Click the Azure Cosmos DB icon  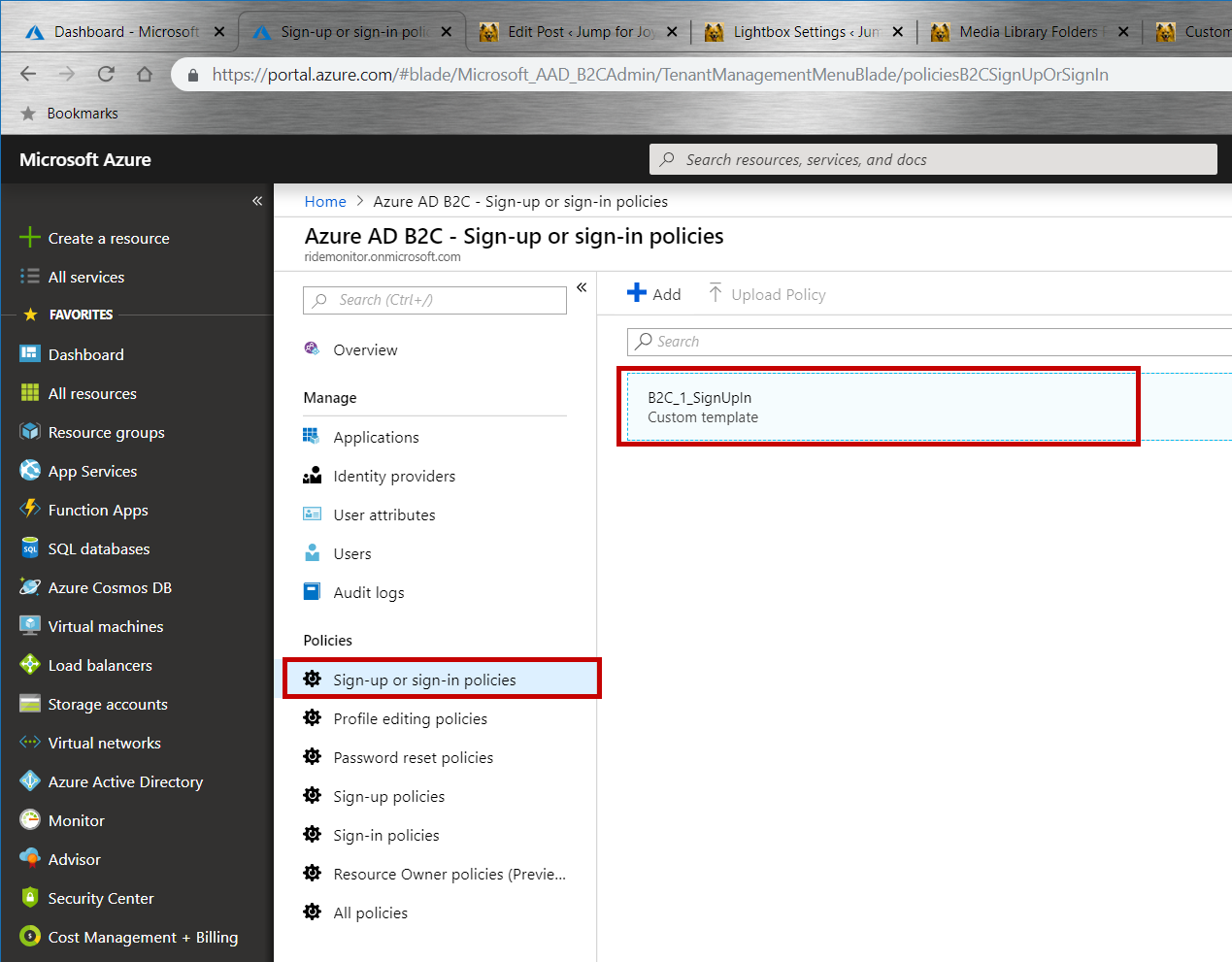click(x=30, y=587)
